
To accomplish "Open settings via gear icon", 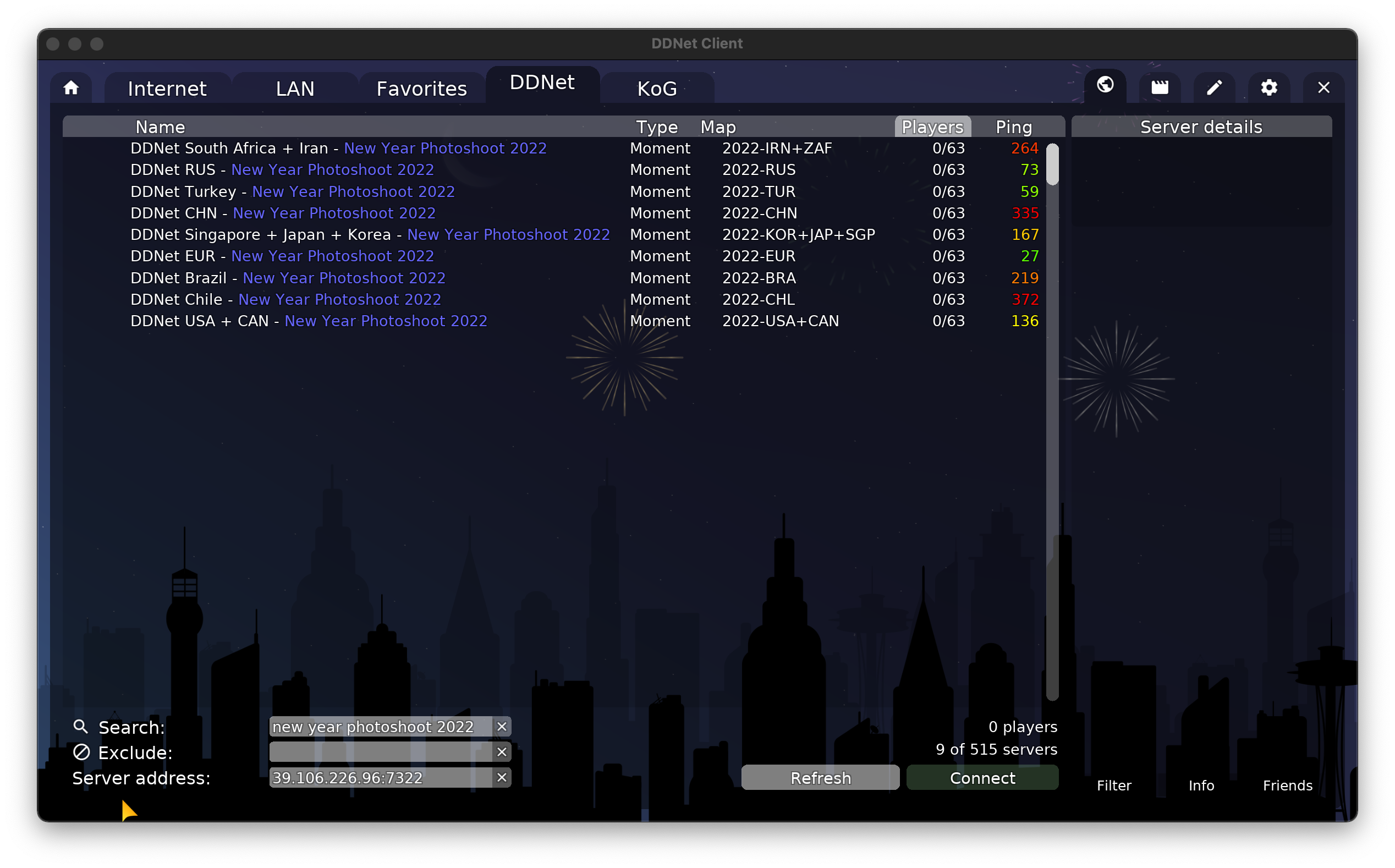I will [1268, 87].
